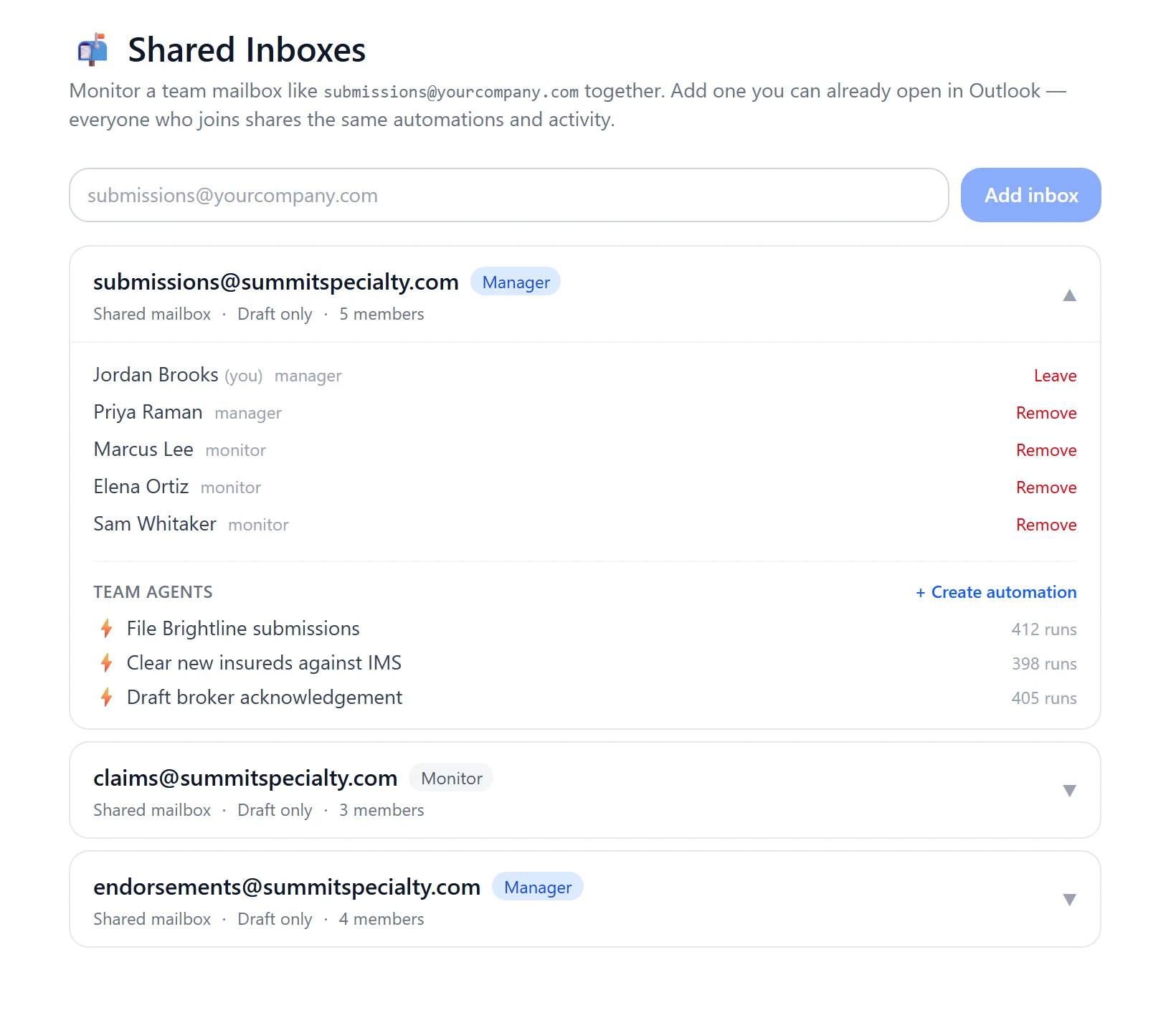
Task: Focus the submissions@yourcompany.com email input
Action: (509, 195)
